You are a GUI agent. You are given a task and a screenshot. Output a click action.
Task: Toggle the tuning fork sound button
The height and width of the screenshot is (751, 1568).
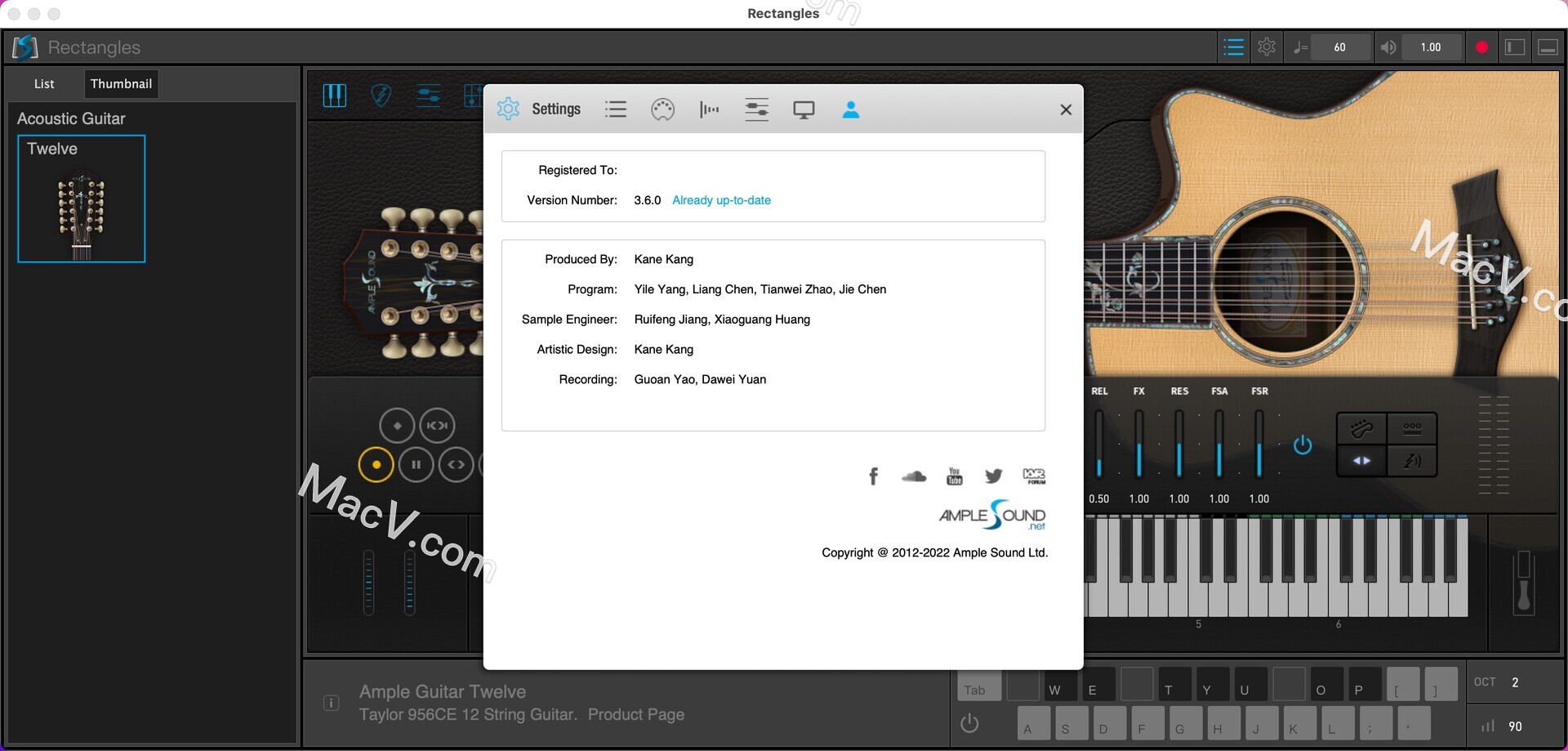1412,461
